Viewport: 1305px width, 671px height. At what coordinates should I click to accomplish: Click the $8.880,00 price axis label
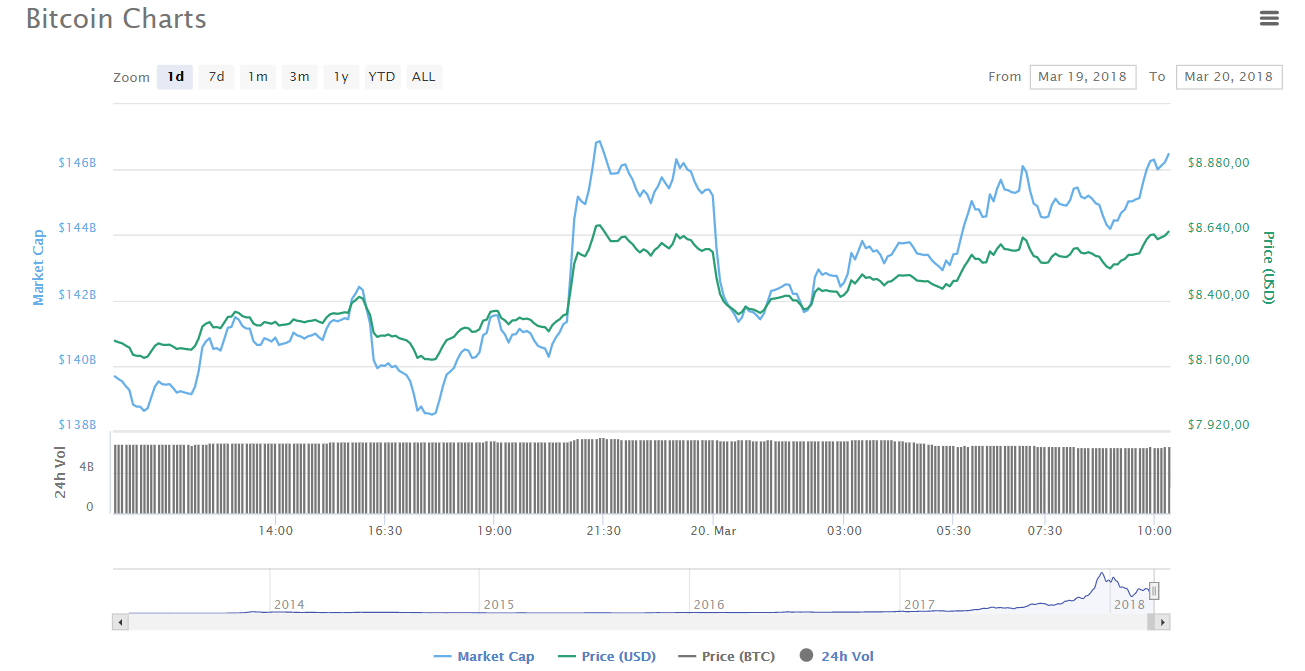tap(1219, 162)
